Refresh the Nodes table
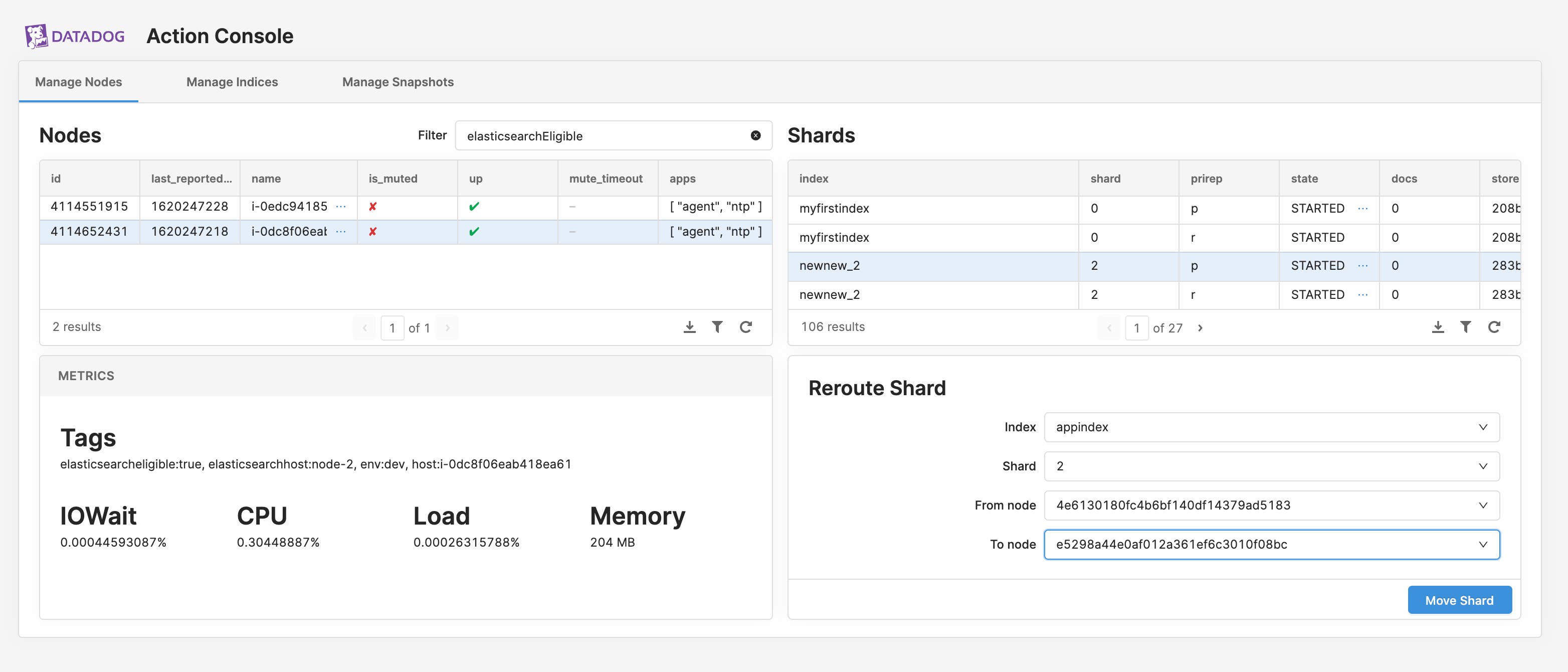Image resolution: width=1568 pixels, height=672 pixels. point(746,327)
